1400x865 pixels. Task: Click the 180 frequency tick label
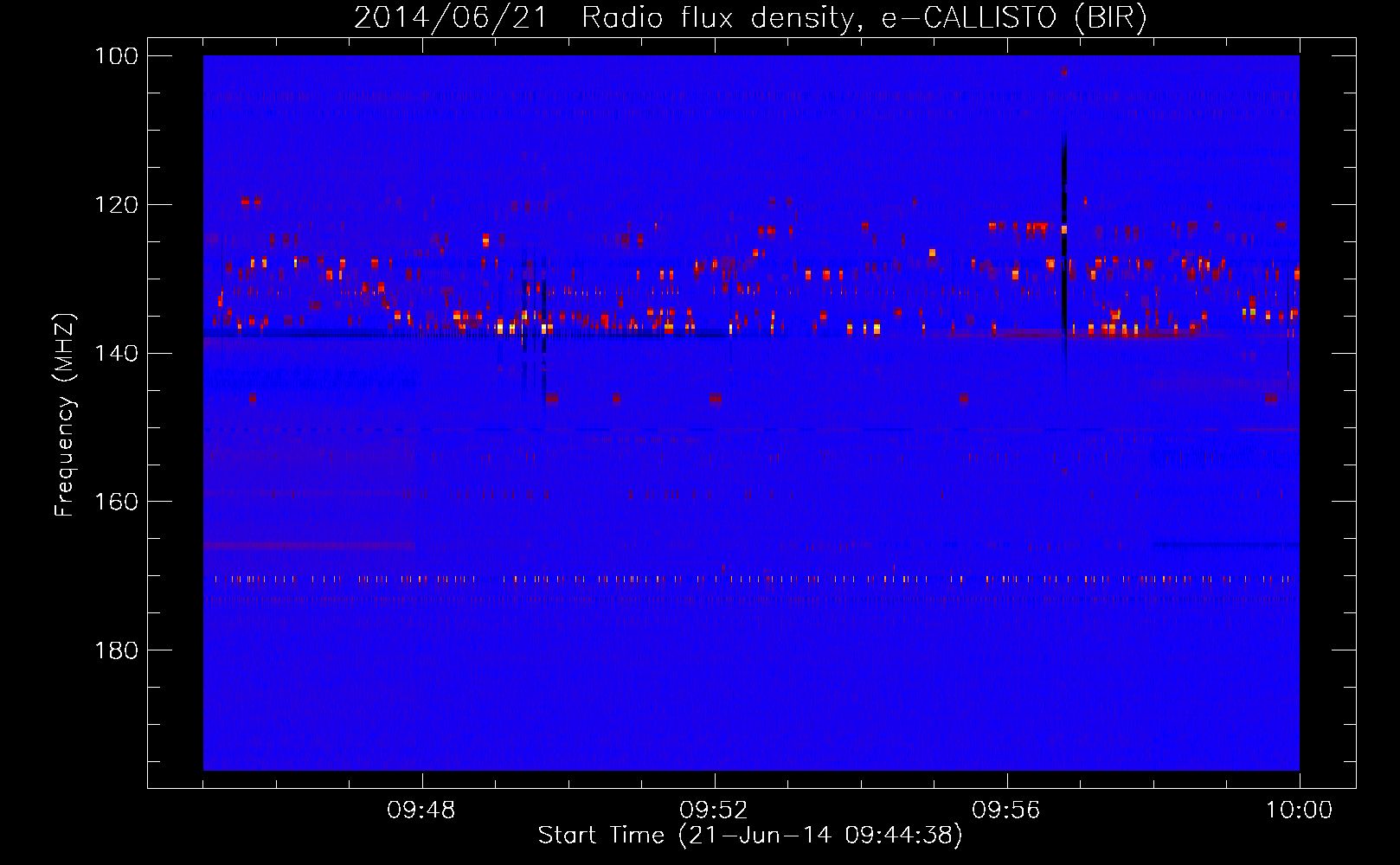(x=116, y=650)
